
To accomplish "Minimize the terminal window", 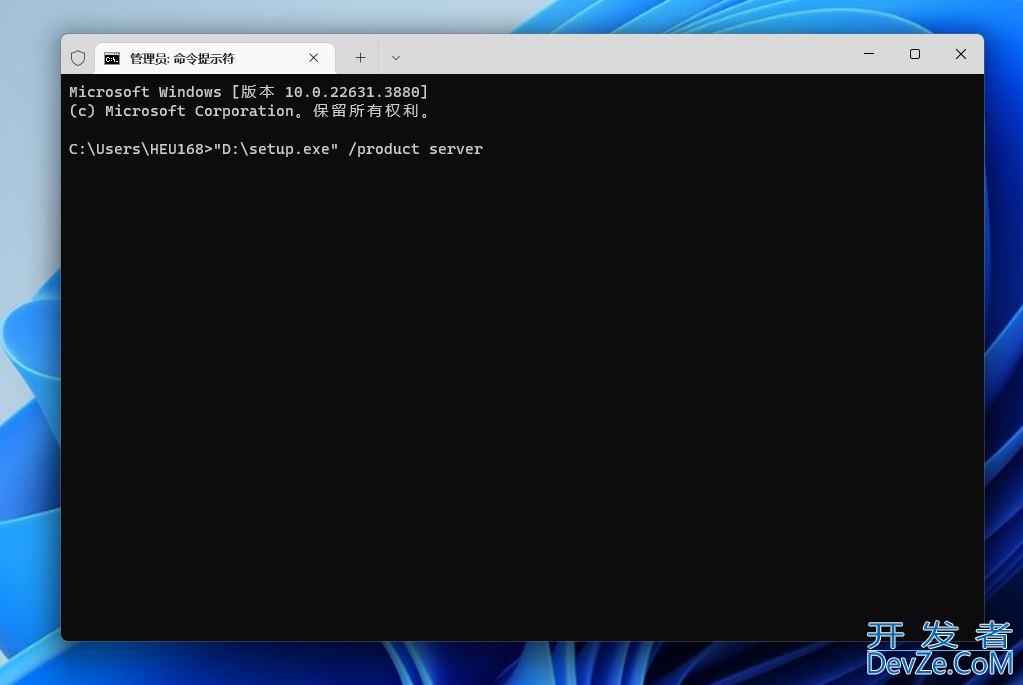I will point(869,54).
